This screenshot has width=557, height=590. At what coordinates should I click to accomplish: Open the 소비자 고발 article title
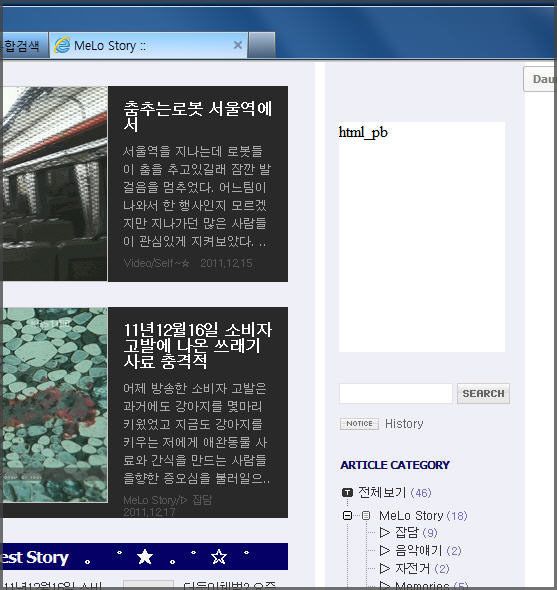tap(198, 346)
